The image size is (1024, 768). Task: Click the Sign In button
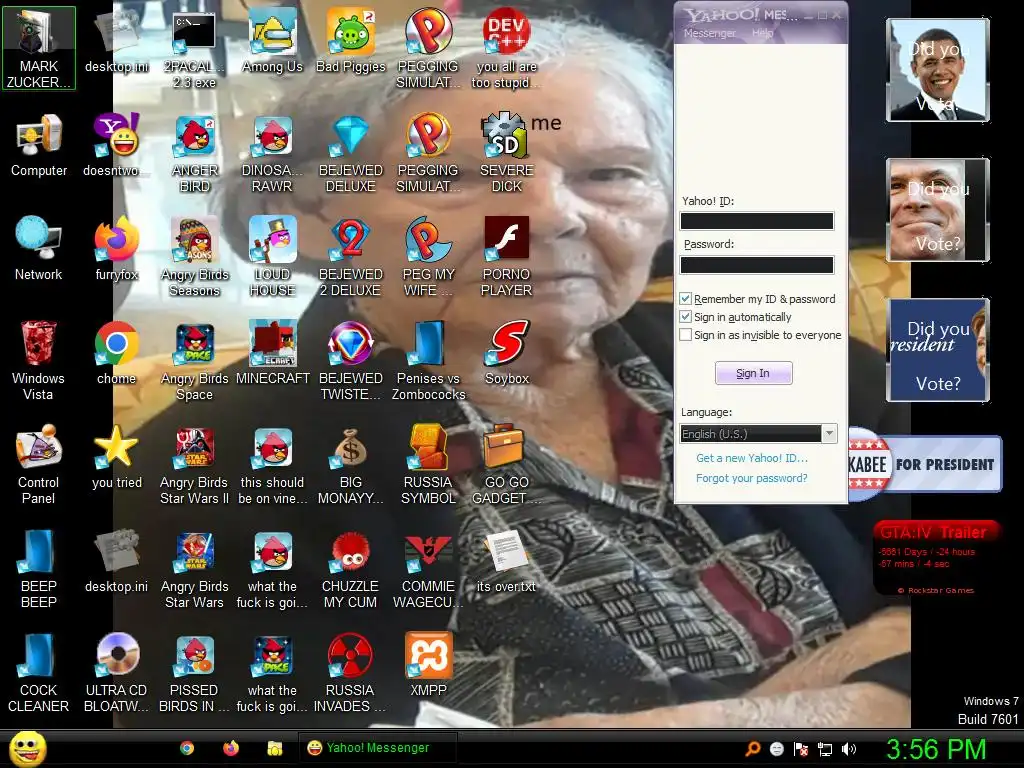point(754,373)
